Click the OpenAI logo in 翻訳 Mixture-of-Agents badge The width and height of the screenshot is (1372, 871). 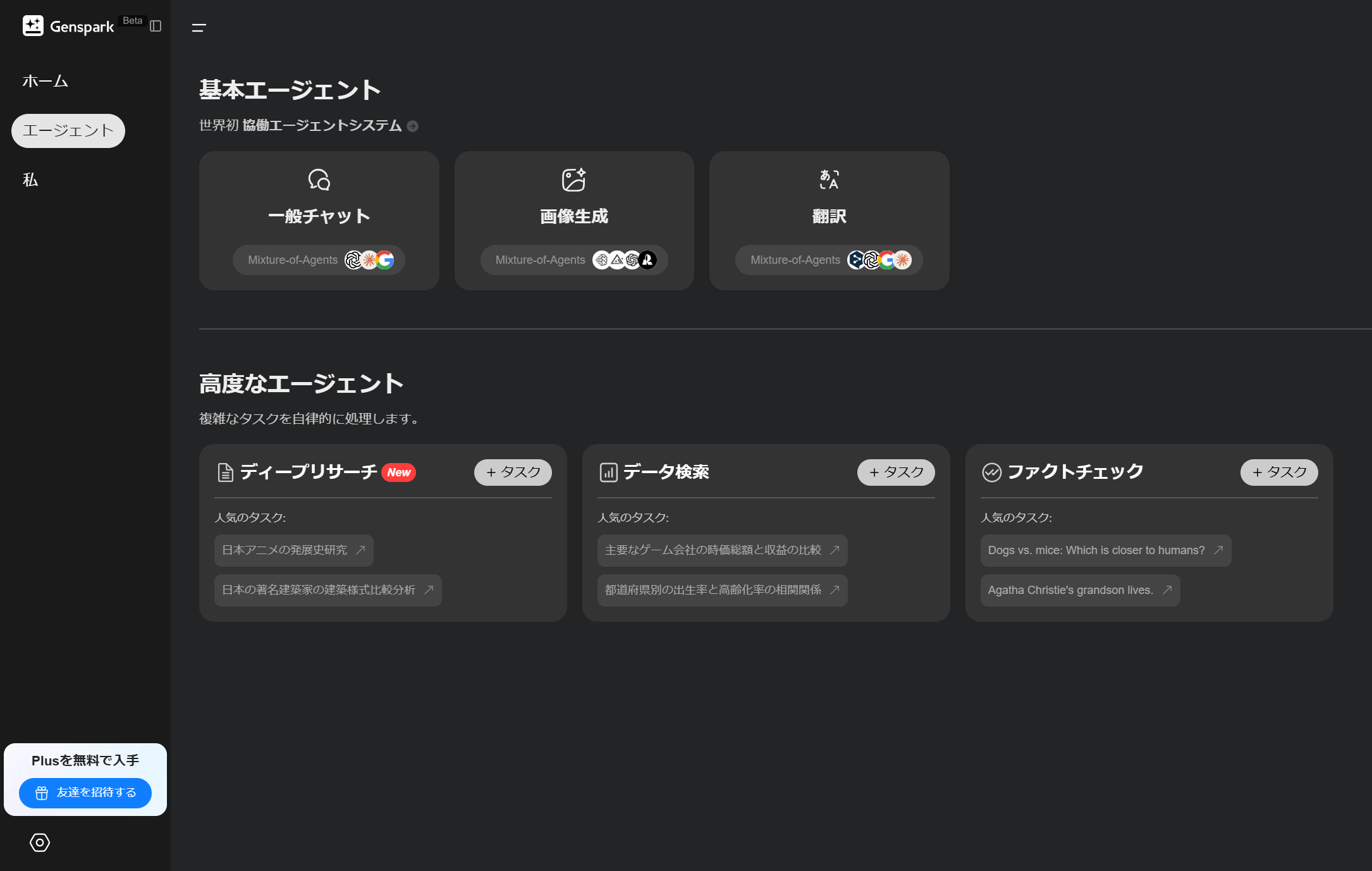[x=872, y=260]
